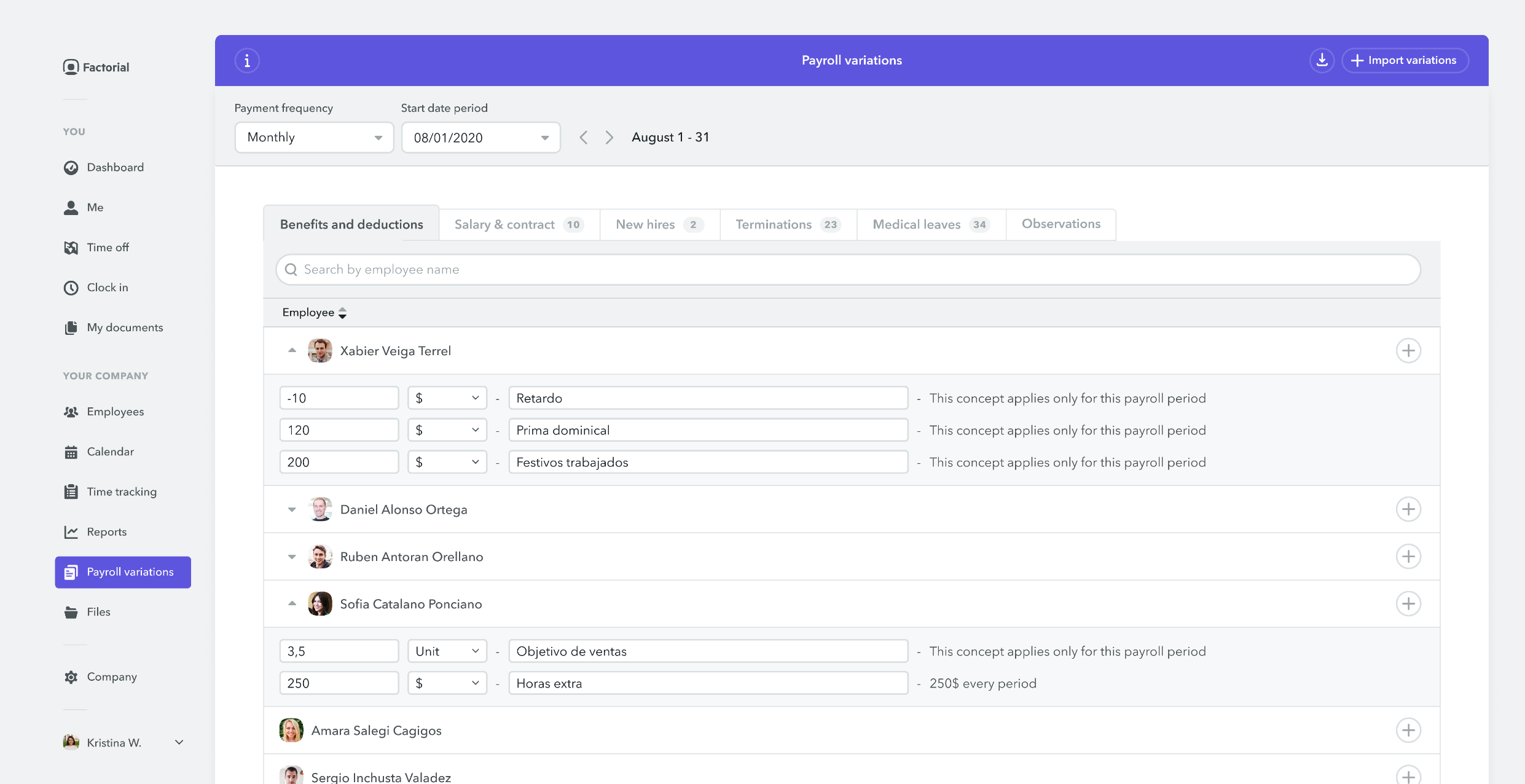Viewport: 1525px width, 784px height.
Task: Click the Import variations button
Action: pyautogui.click(x=1405, y=60)
